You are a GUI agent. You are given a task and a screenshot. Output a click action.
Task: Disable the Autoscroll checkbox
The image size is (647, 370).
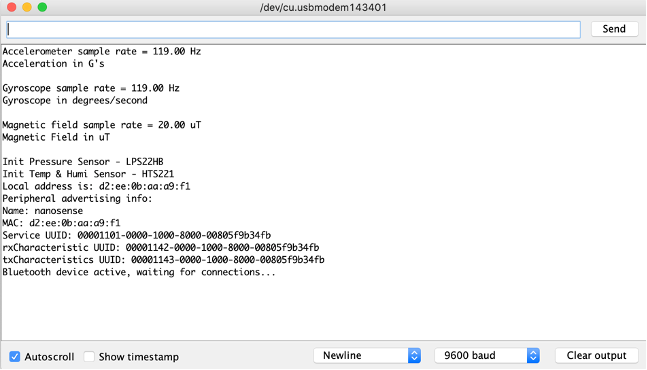14,356
